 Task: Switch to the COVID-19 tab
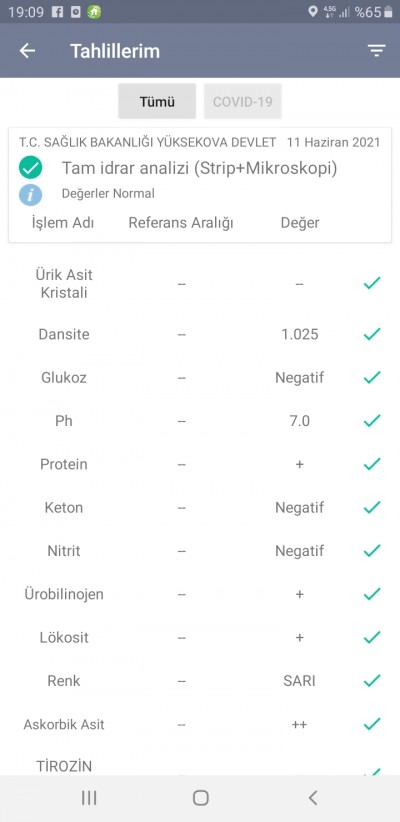(x=243, y=101)
